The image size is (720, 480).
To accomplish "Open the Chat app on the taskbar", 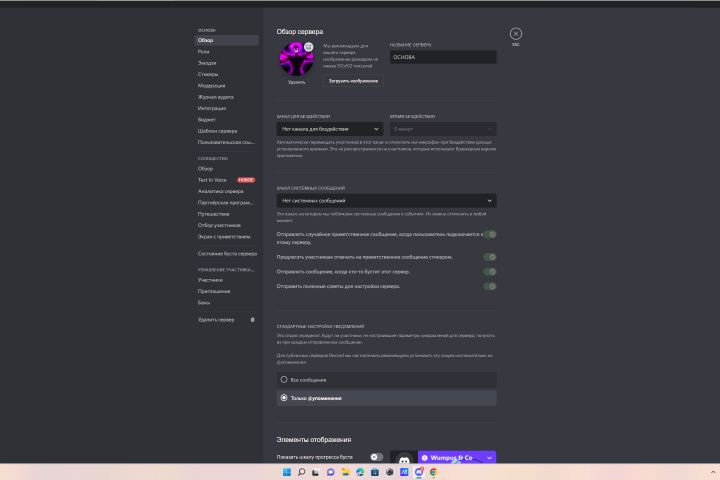I will pos(331,472).
